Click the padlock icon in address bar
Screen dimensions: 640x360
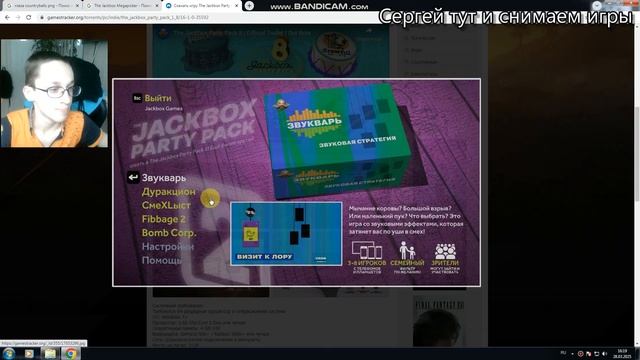click(42, 18)
